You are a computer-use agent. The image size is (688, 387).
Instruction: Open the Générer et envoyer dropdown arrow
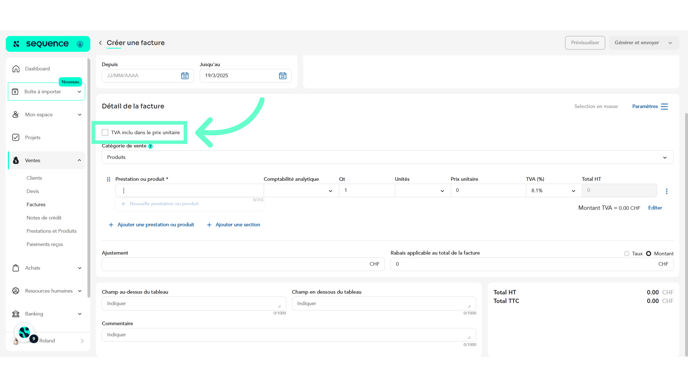(x=670, y=43)
